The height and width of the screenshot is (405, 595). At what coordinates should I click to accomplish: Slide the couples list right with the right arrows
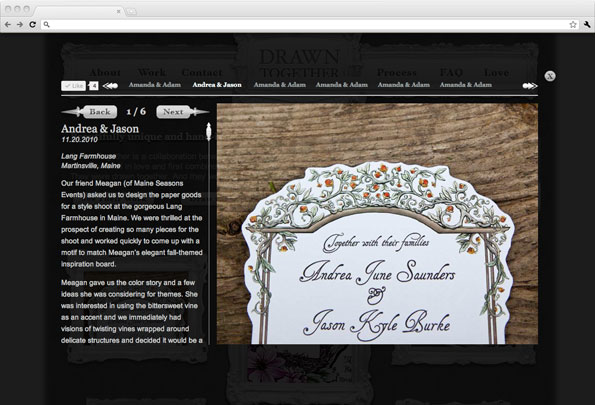[530, 86]
